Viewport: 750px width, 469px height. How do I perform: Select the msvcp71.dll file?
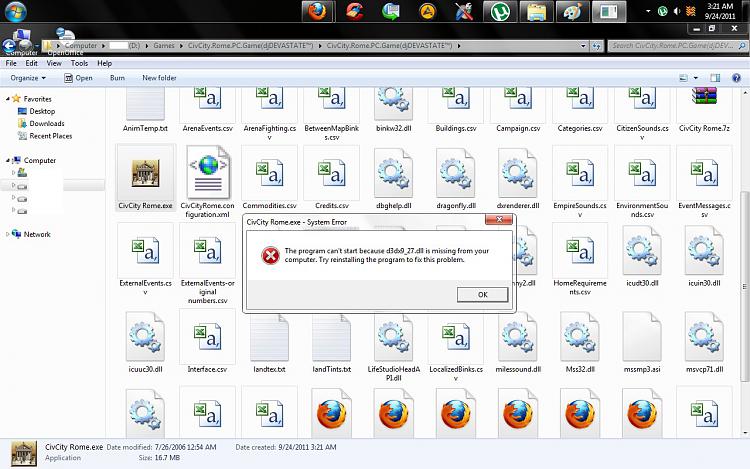[704, 341]
